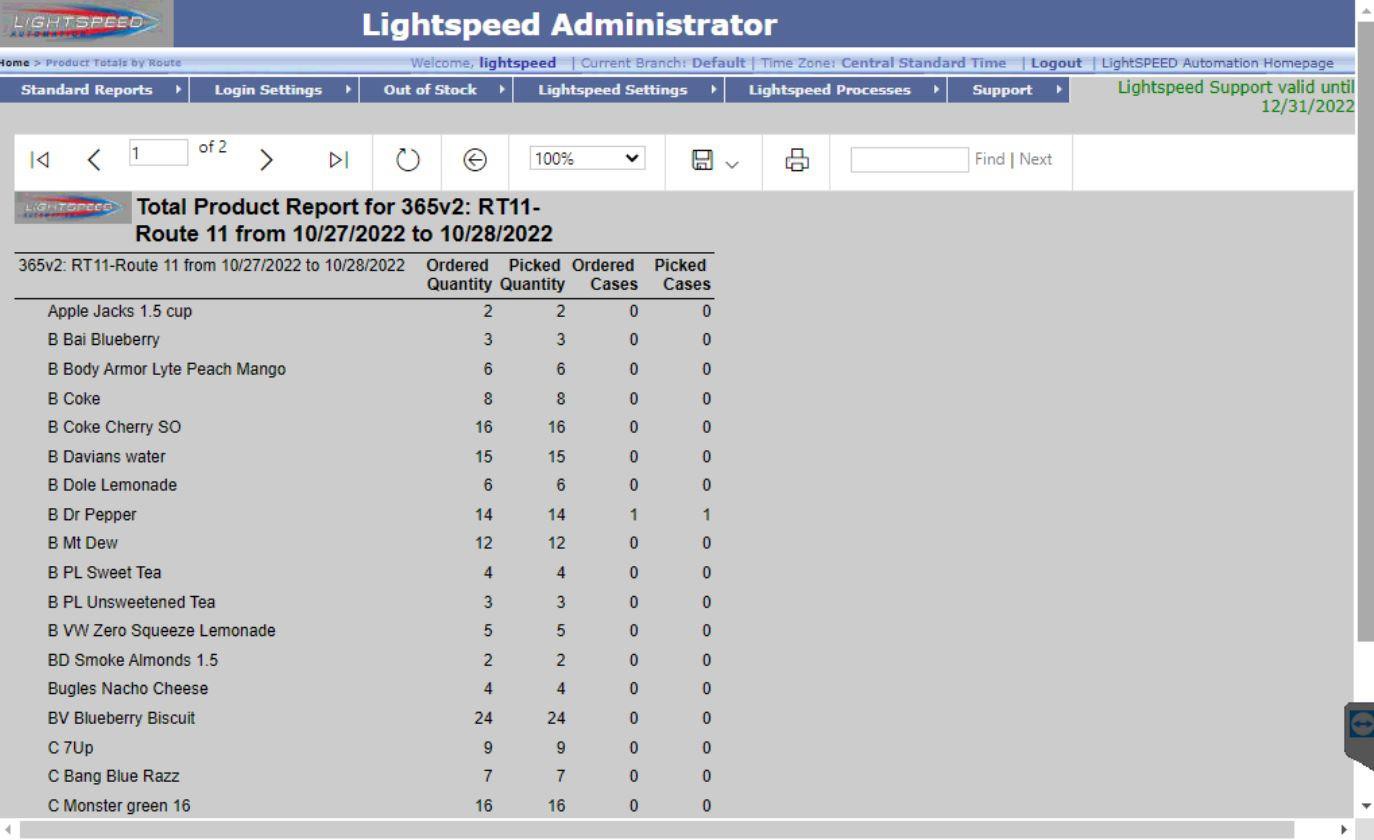Click the current page number field

(x=158, y=153)
